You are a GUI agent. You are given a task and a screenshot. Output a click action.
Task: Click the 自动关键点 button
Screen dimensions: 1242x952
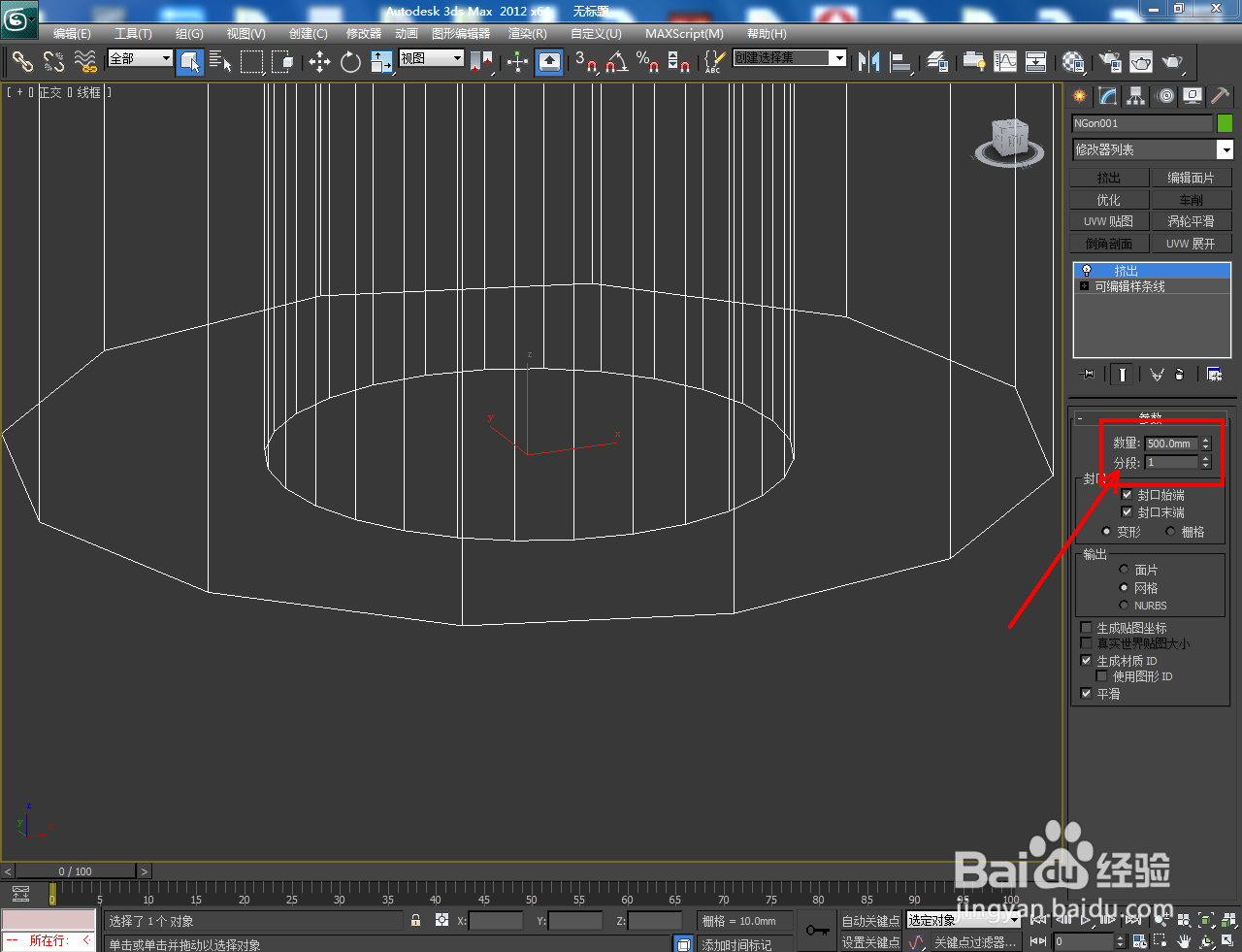tap(870, 920)
